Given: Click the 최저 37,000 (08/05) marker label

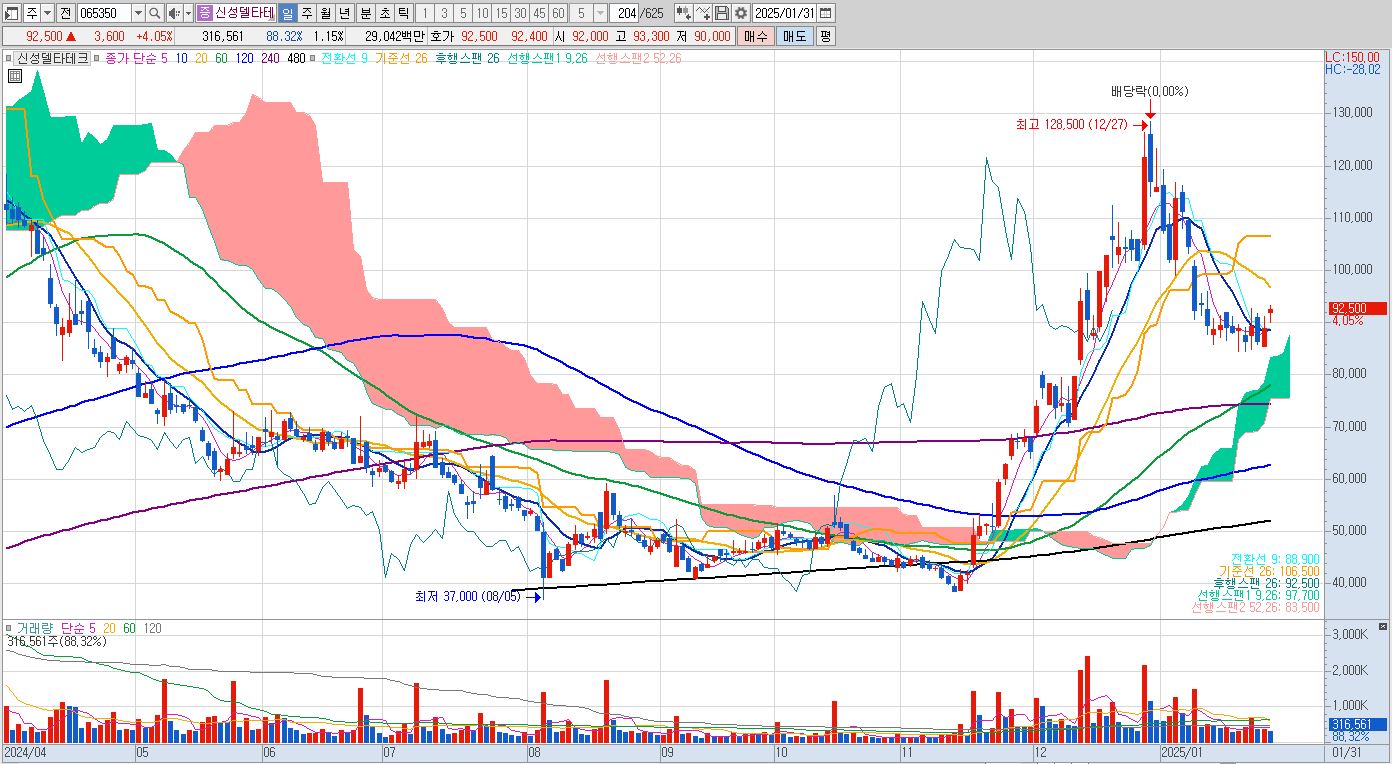Looking at the screenshot, I should (x=469, y=596).
